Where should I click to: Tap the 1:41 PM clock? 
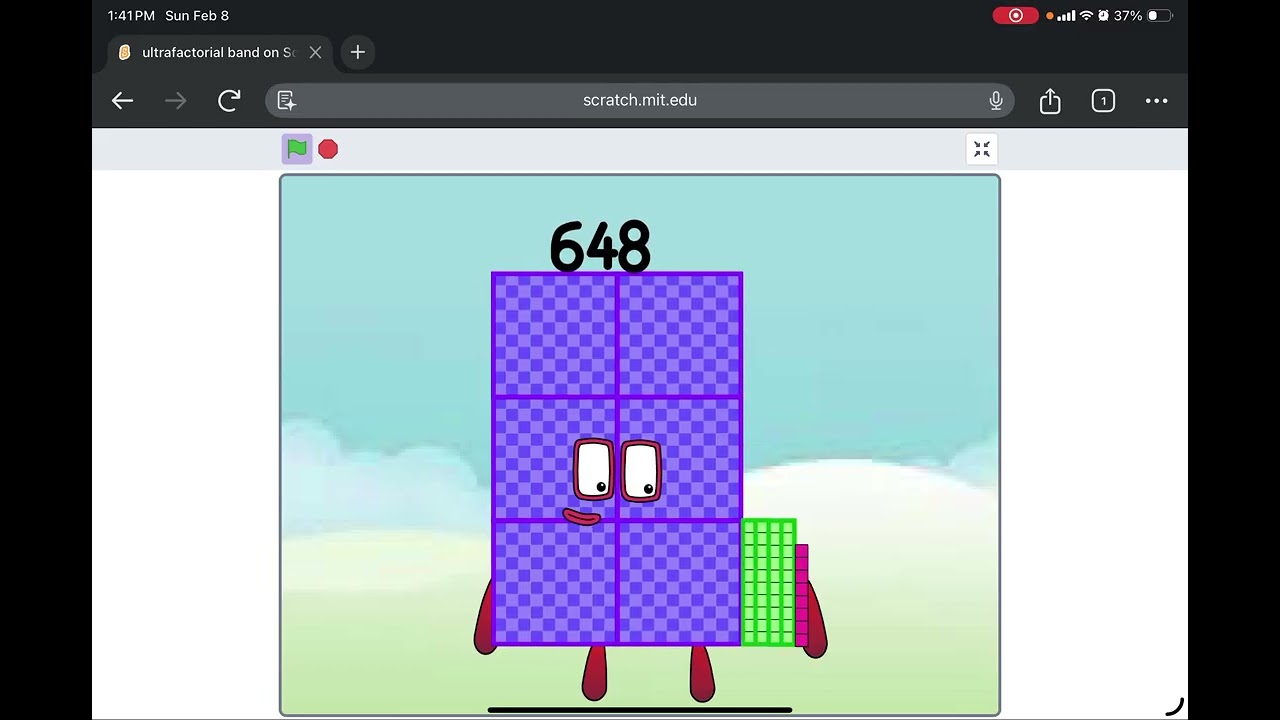(131, 16)
